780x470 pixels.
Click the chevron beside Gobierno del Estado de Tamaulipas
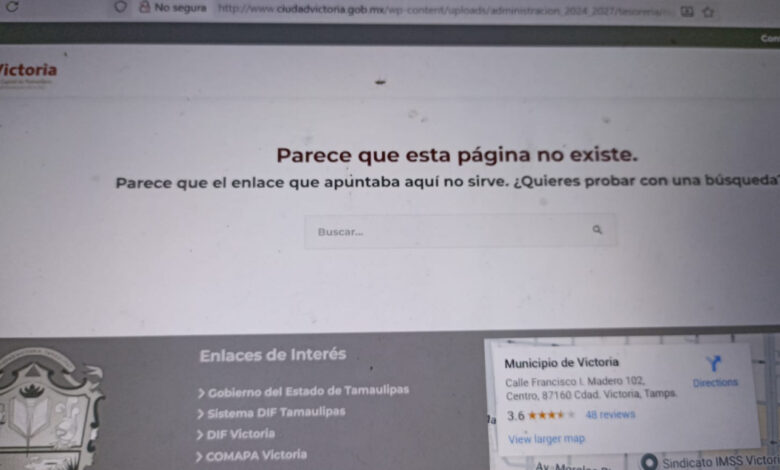[x=201, y=393]
